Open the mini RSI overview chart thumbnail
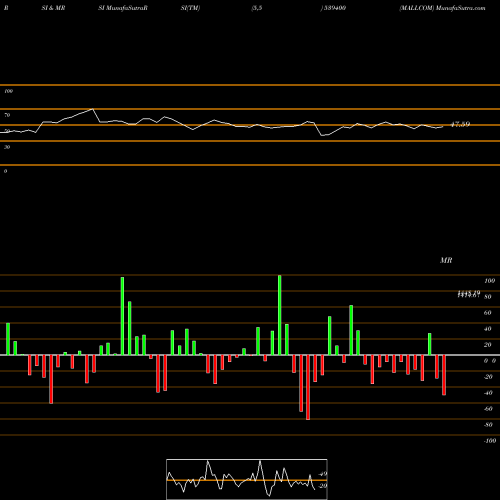 click(247, 479)
